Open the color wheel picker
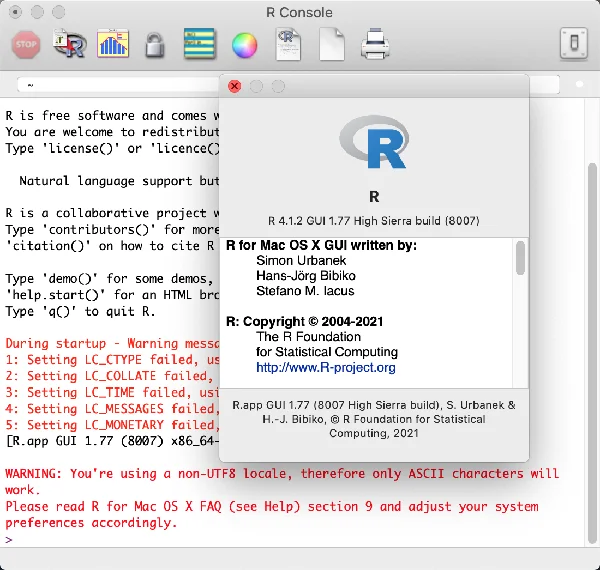Screen dimensions: 600x570 pos(244,46)
